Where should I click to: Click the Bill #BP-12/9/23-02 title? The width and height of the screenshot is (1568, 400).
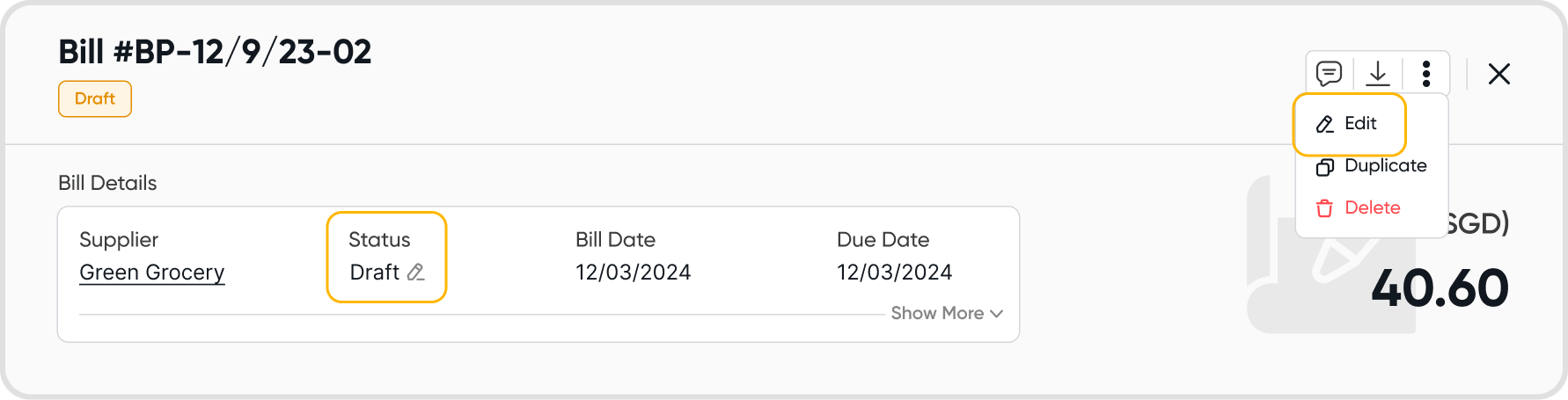[215, 53]
